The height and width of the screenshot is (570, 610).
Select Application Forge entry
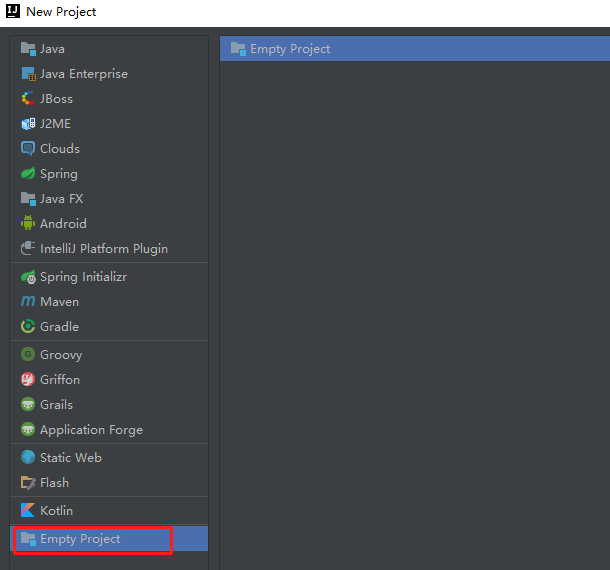pos(109,430)
